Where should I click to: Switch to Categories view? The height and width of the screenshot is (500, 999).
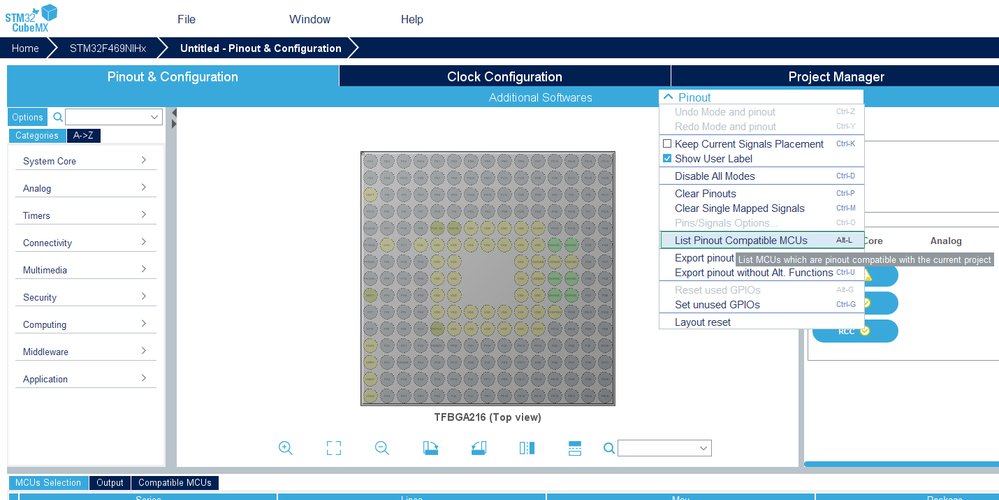point(37,136)
